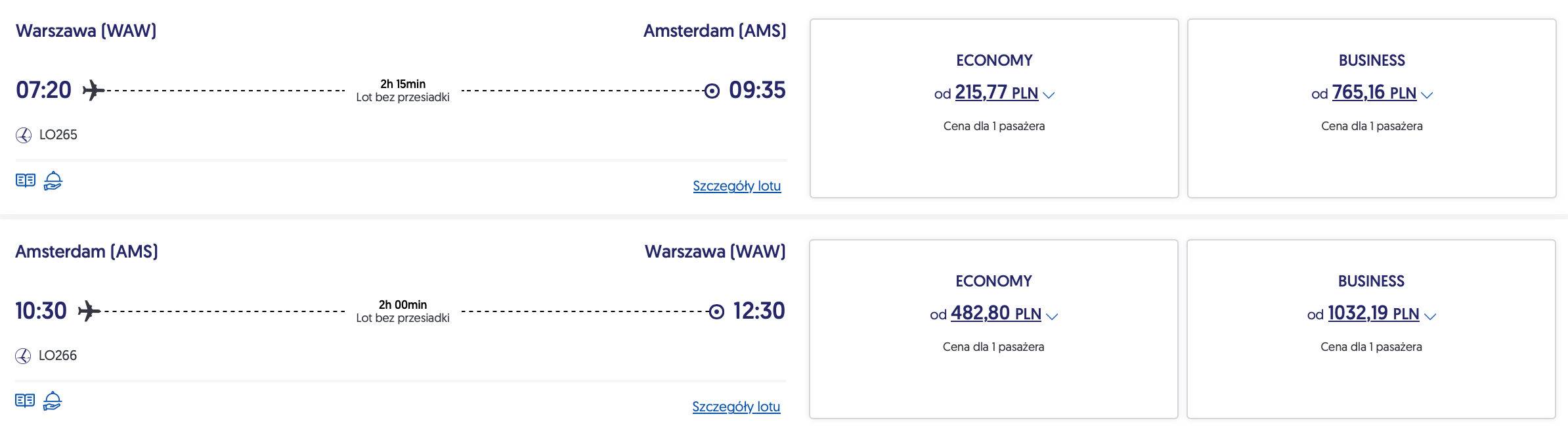Expand Business fare 1032,19 PLN chevron
1568x433 pixels.
pos(1430,316)
